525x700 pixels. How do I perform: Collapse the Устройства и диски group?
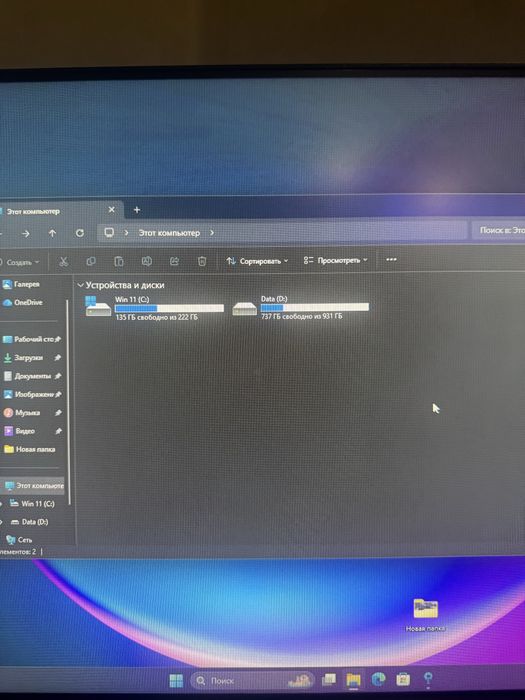[81, 285]
